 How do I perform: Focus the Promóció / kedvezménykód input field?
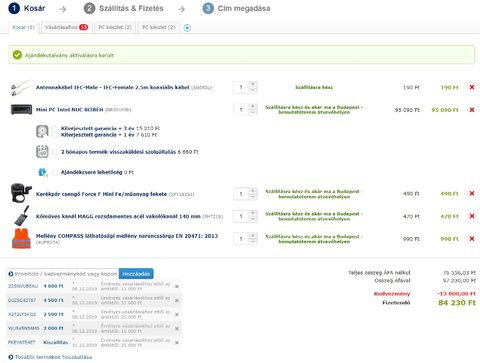(x=63, y=274)
